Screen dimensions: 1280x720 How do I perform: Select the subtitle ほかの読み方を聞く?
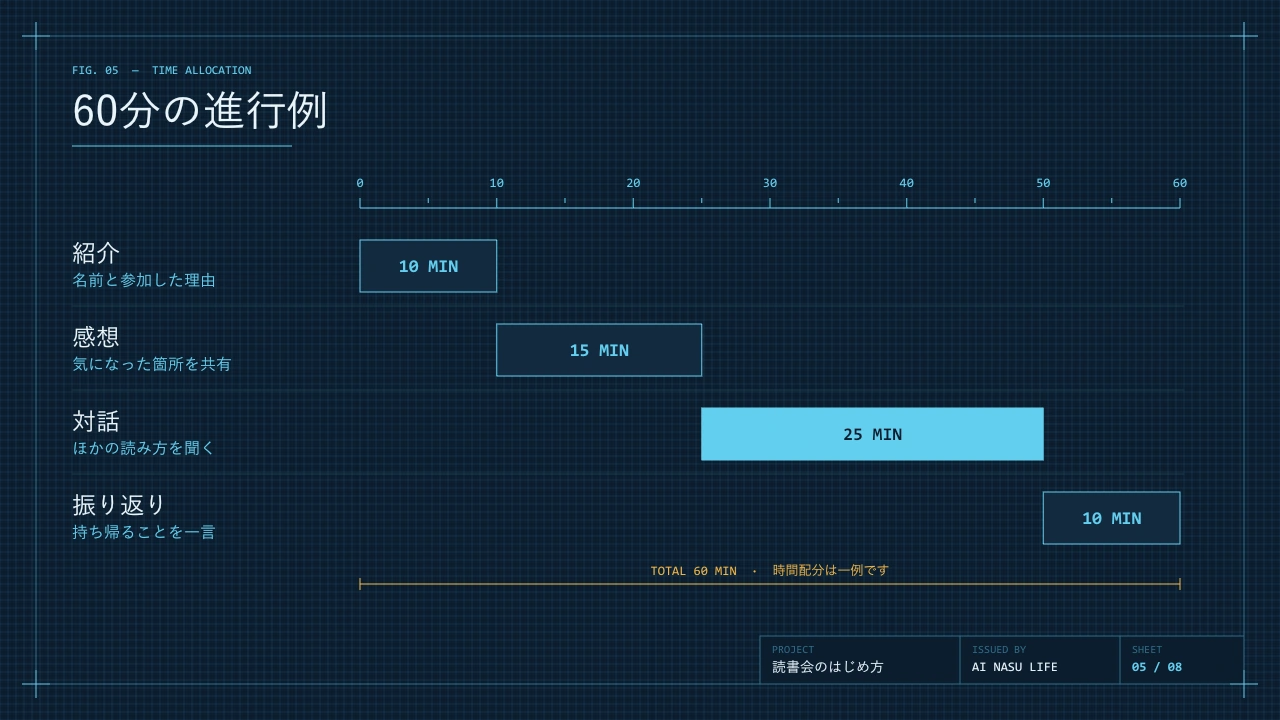click(144, 448)
